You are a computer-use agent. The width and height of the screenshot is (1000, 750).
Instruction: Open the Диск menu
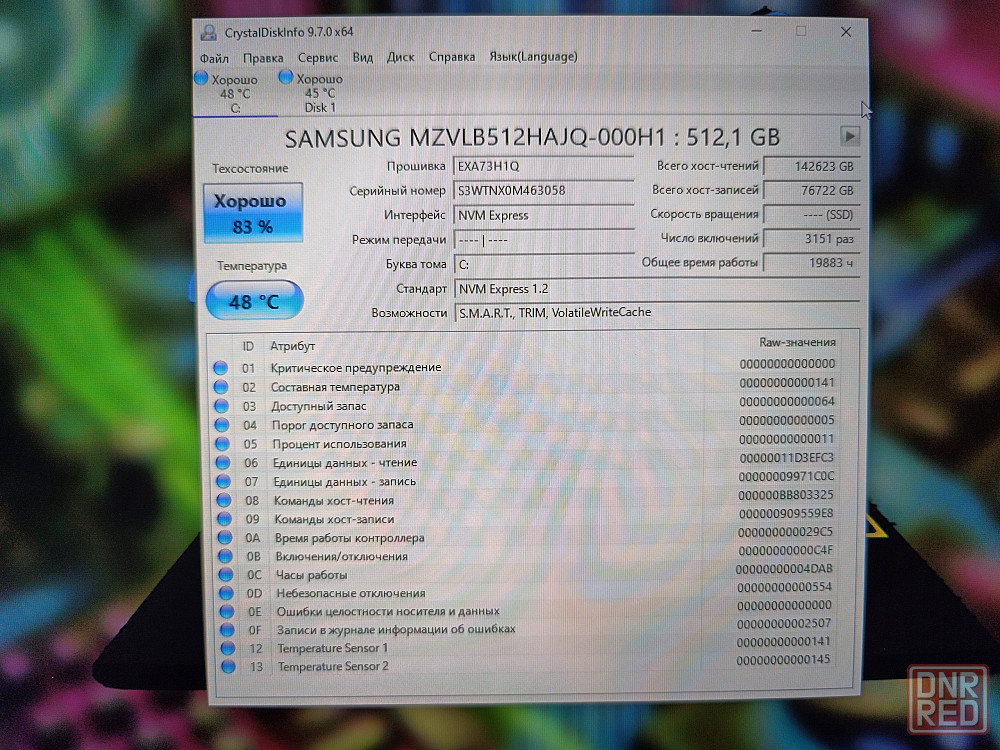(401, 57)
